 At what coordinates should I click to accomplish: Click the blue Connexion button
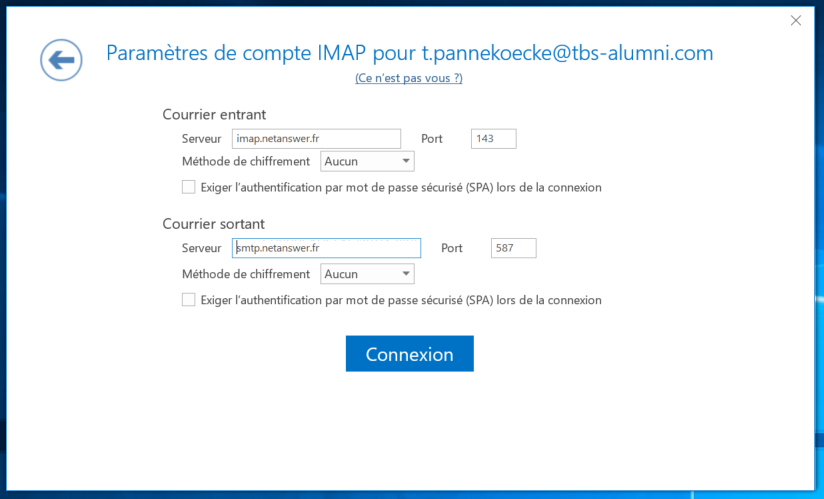pyautogui.click(x=409, y=354)
